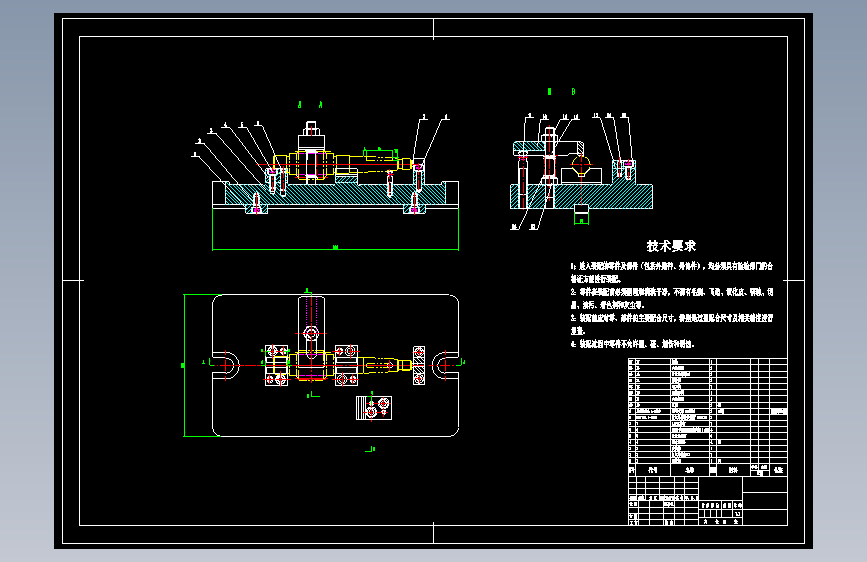
Task: Click the green vertical dimension beside the plan view
Action: click(185, 365)
